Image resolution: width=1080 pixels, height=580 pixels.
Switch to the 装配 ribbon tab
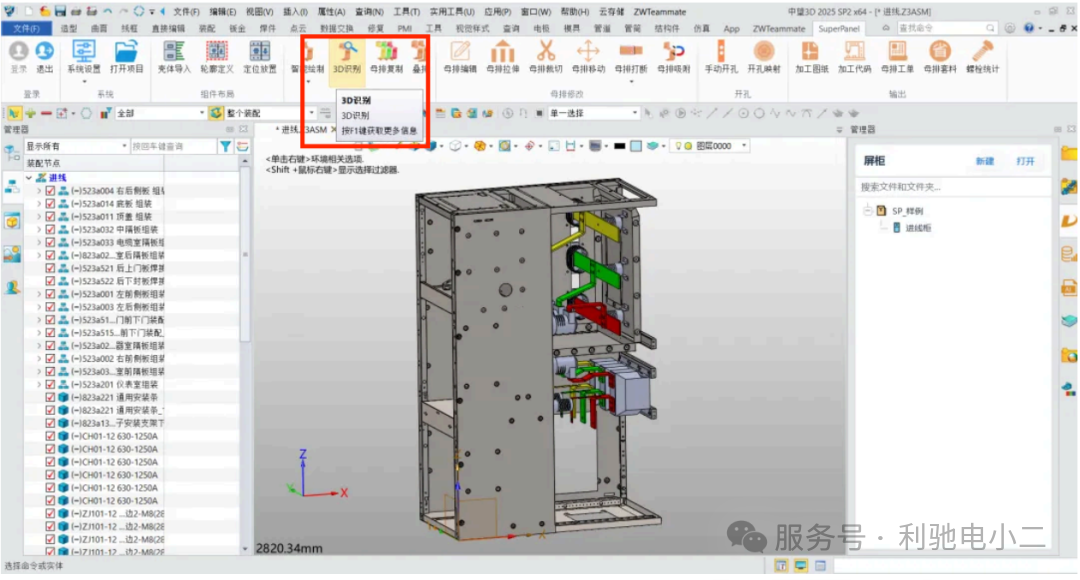pos(207,28)
